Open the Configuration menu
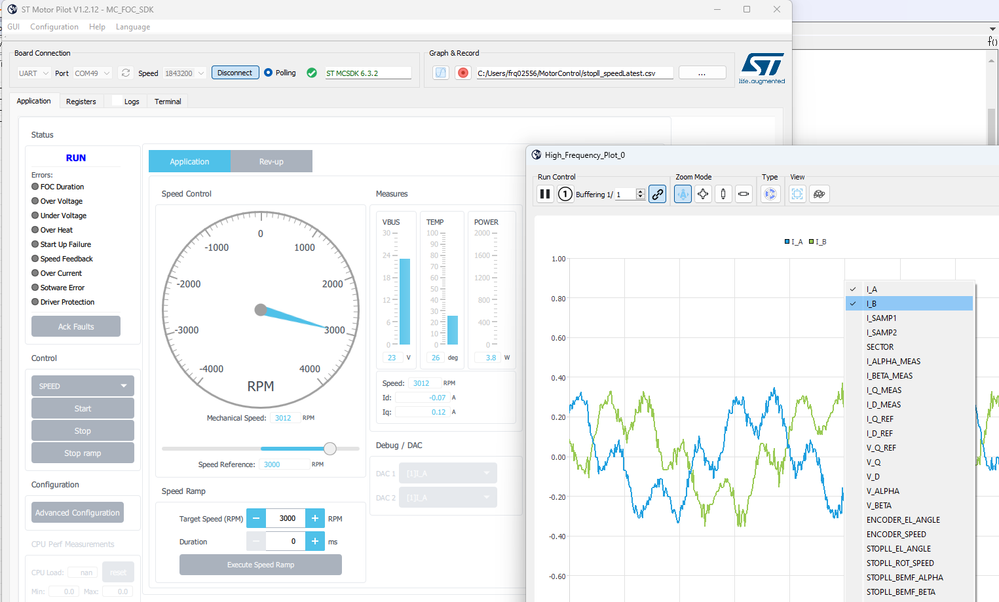This screenshot has height=602, width=999. coord(54,27)
